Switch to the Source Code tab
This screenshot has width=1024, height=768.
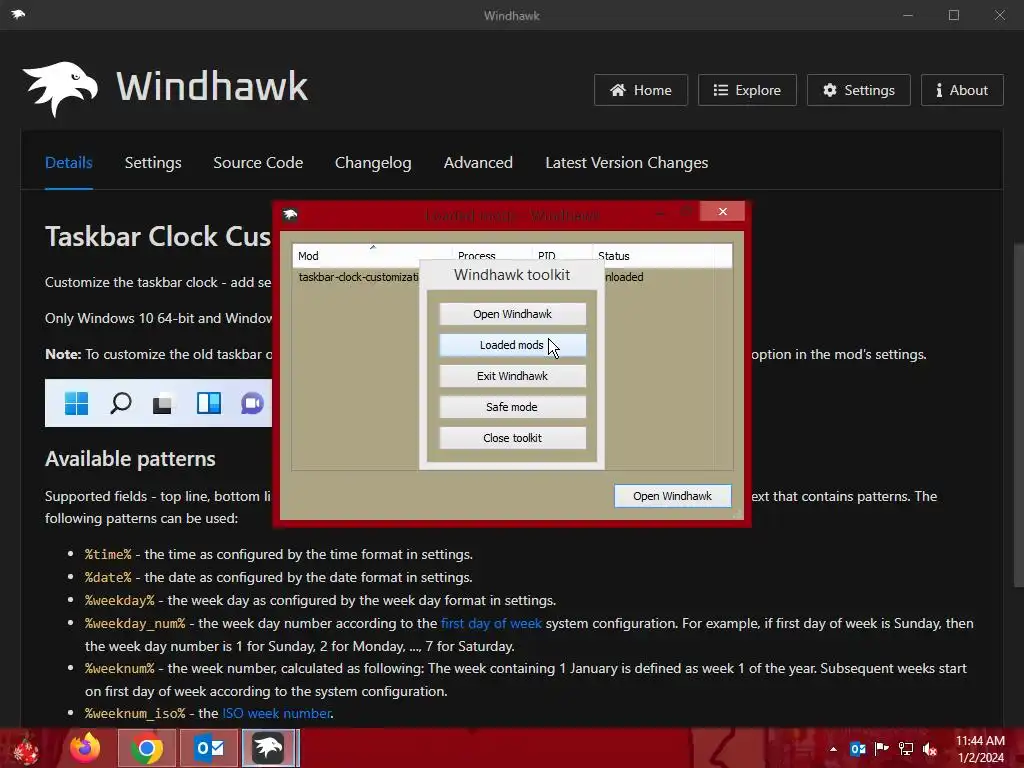258,163
